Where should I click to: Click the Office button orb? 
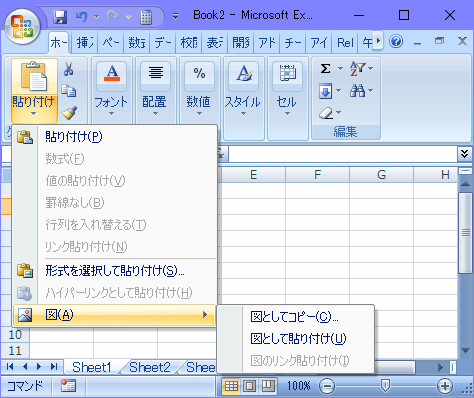coord(22,27)
